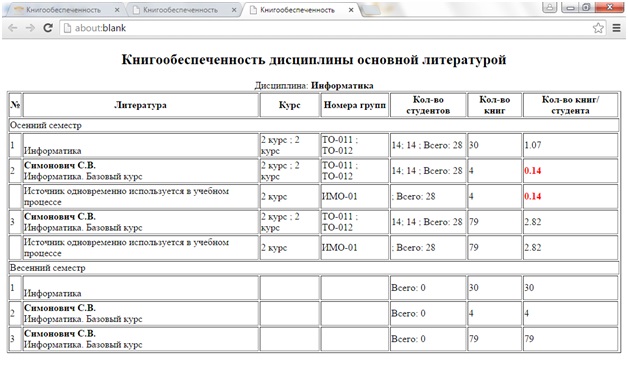Click the browser Back arrow
Image resolution: width=628 pixels, height=366 pixels.
tap(13, 28)
